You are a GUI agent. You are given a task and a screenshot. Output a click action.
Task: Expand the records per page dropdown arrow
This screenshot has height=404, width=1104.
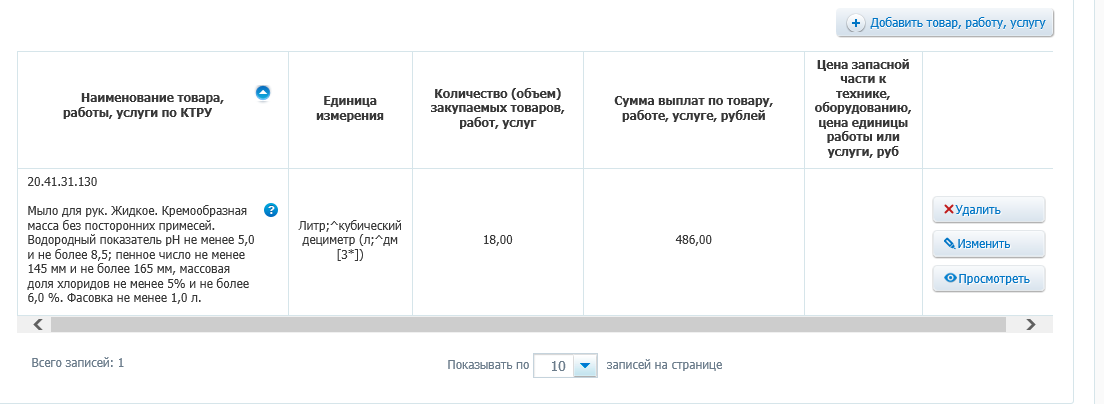tap(586, 366)
